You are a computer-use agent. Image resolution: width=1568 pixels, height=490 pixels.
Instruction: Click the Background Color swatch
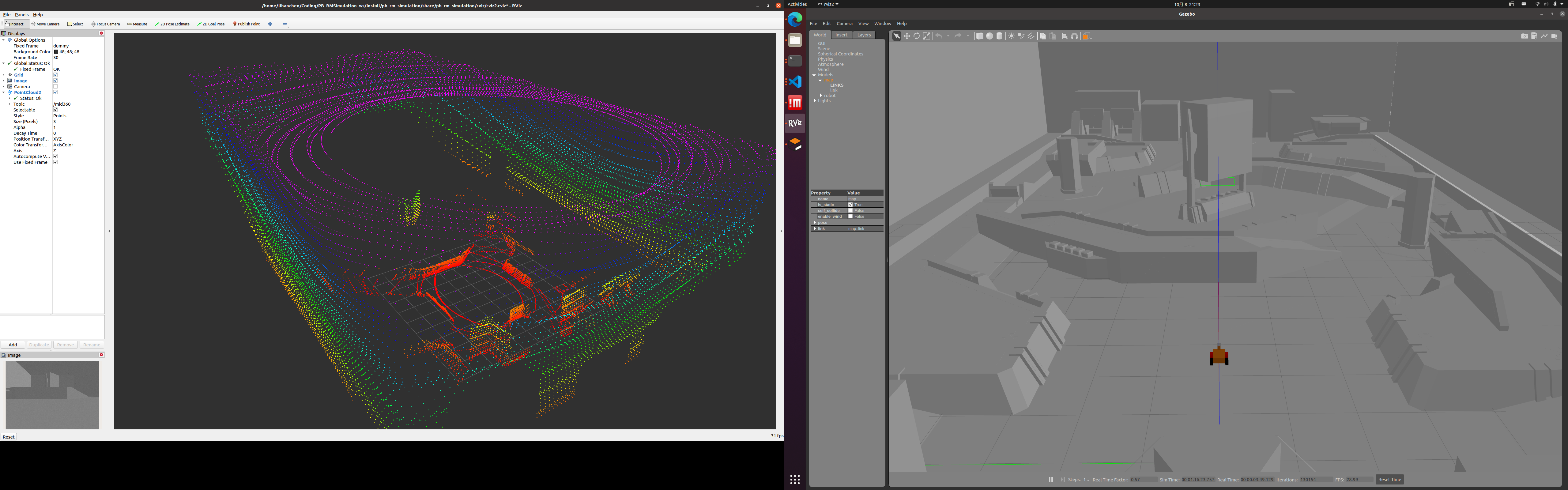tap(56, 52)
